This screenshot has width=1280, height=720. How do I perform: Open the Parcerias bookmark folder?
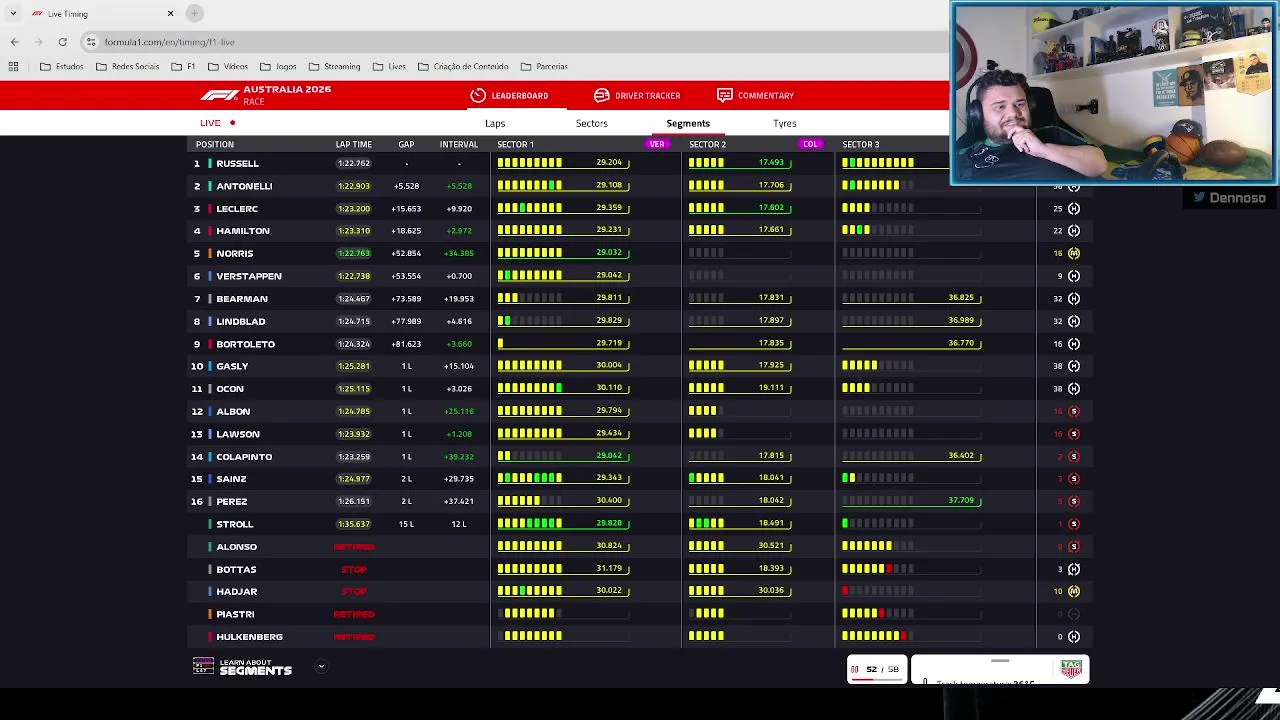pyautogui.click(x=544, y=67)
